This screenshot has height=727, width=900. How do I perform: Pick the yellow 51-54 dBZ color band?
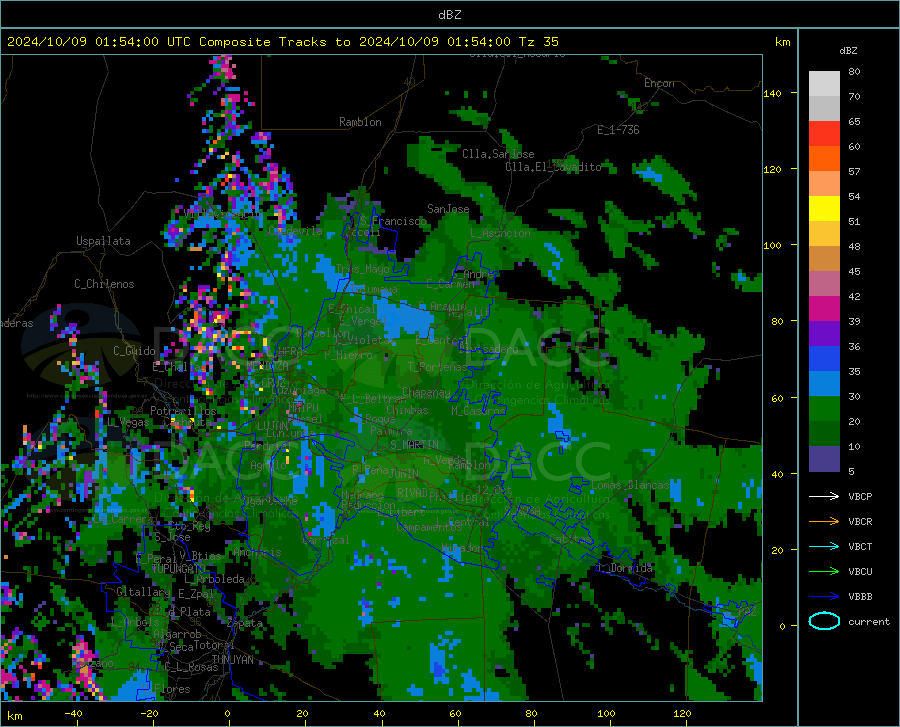[x=824, y=209]
